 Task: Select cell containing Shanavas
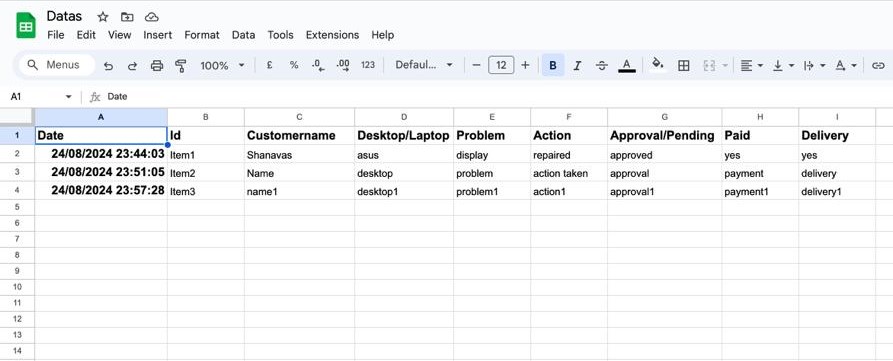[x=300, y=154]
